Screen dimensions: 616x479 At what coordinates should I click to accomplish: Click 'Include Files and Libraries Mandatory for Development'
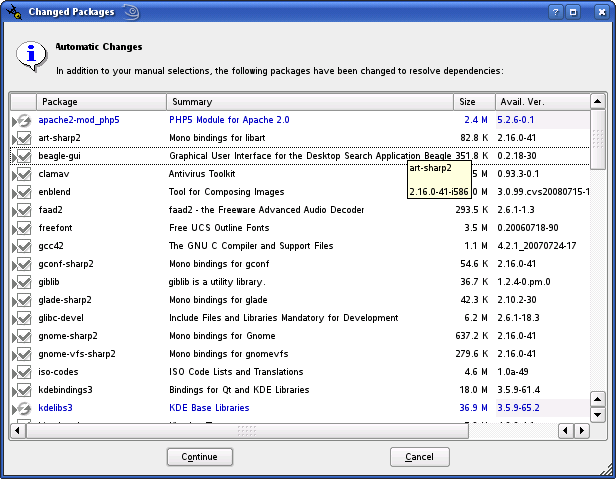point(284,318)
